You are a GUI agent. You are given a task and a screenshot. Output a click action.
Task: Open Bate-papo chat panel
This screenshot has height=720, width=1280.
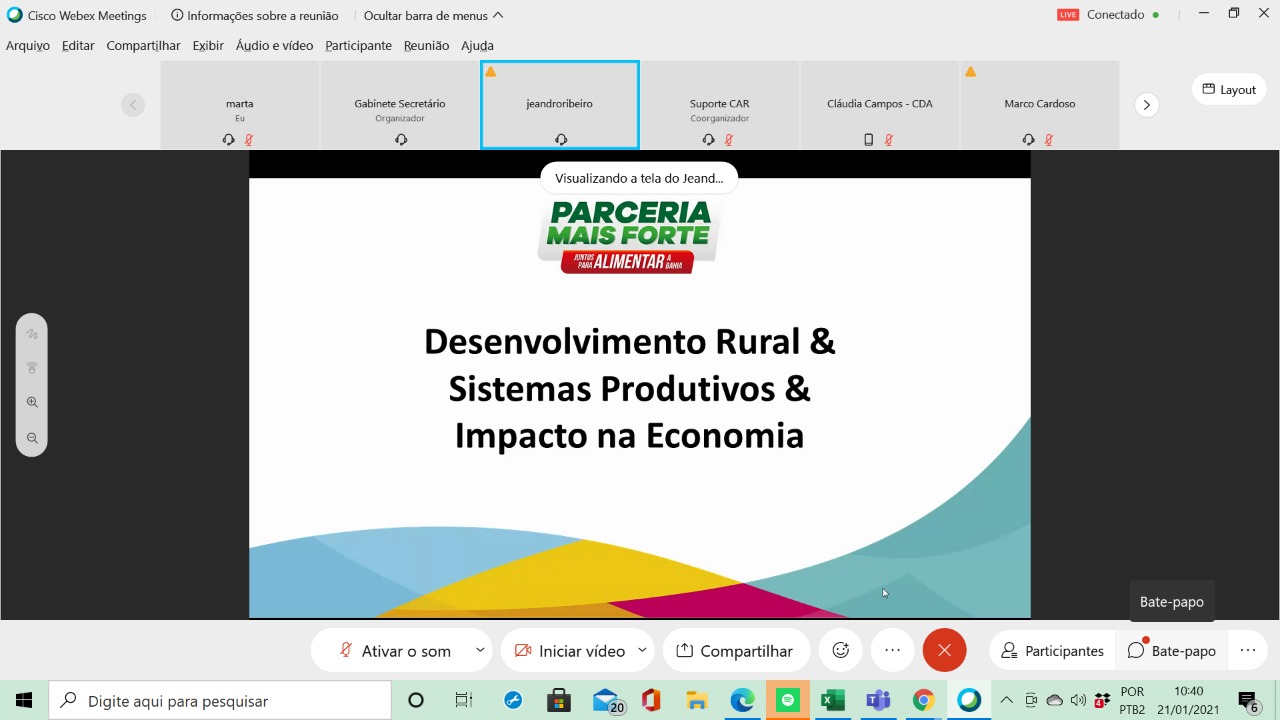pos(1172,651)
